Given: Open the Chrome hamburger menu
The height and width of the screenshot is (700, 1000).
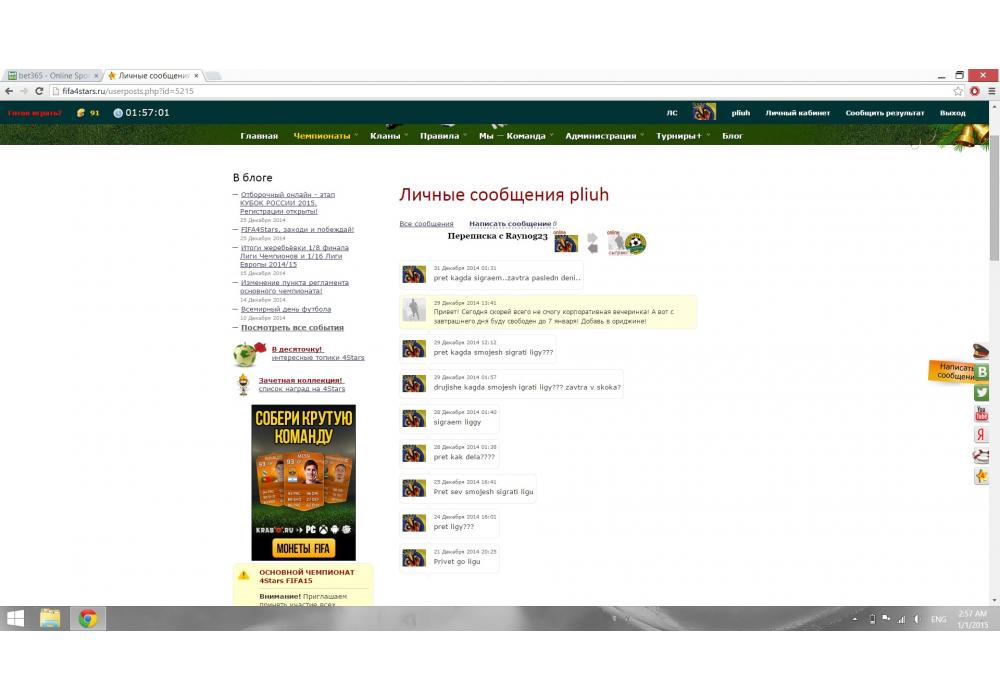Looking at the screenshot, I should click(990, 91).
